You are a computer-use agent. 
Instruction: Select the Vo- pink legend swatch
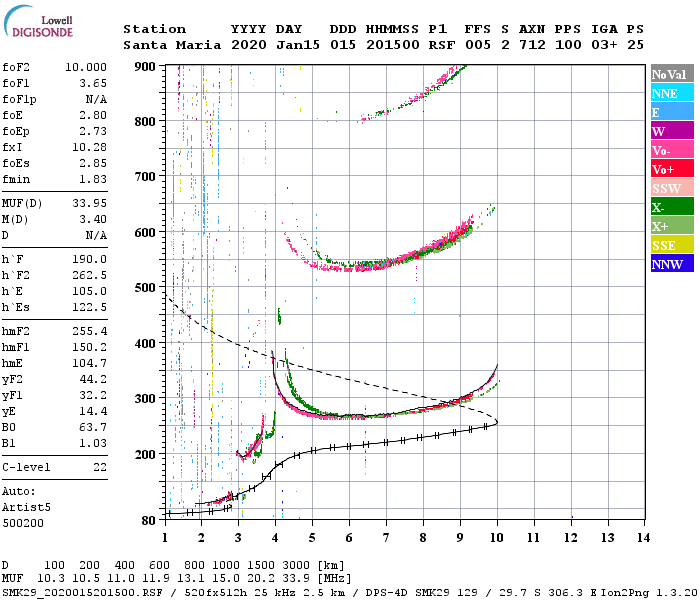672,150
